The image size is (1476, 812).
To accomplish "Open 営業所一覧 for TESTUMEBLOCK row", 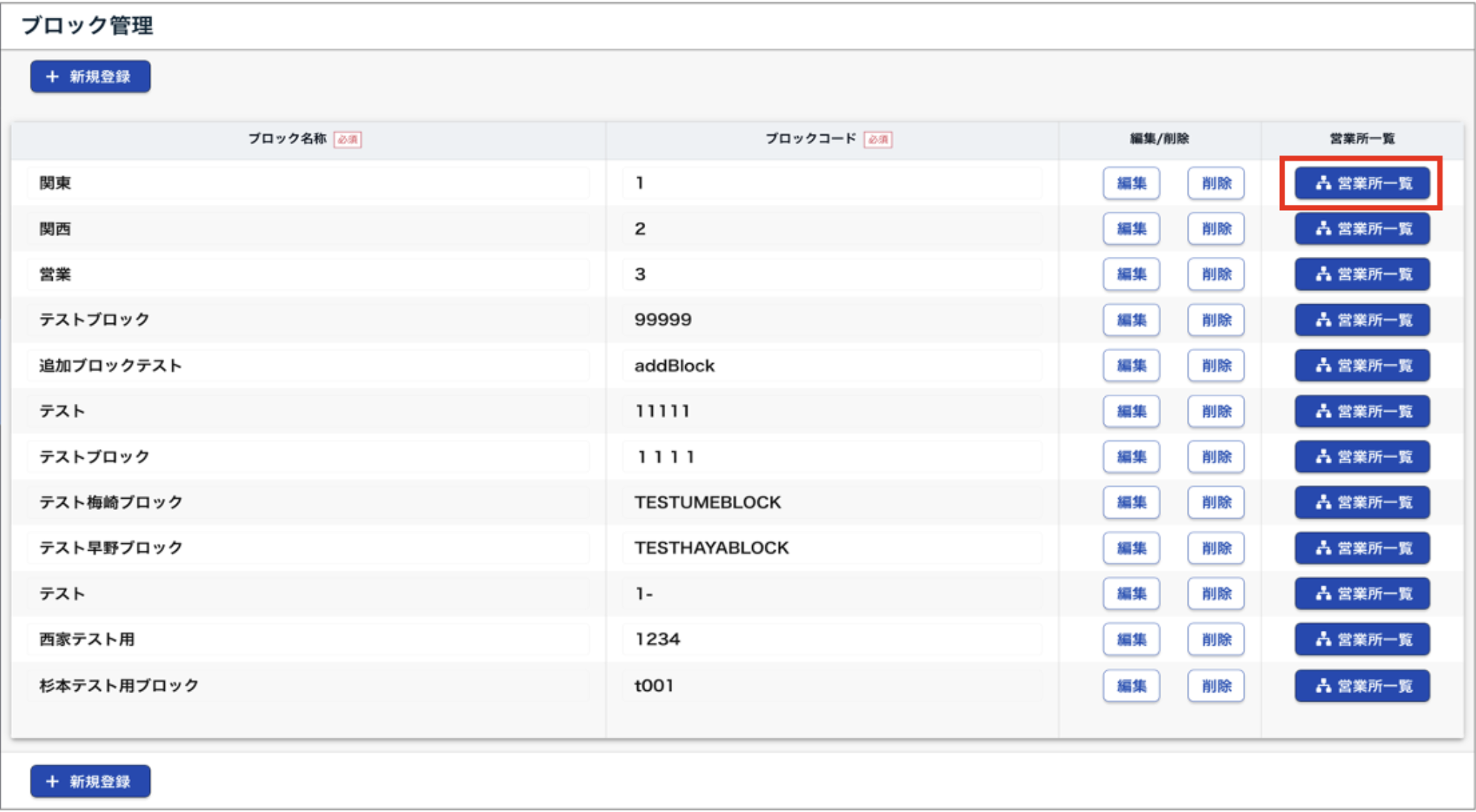I will pyautogui.click(x=1362, y=502).
